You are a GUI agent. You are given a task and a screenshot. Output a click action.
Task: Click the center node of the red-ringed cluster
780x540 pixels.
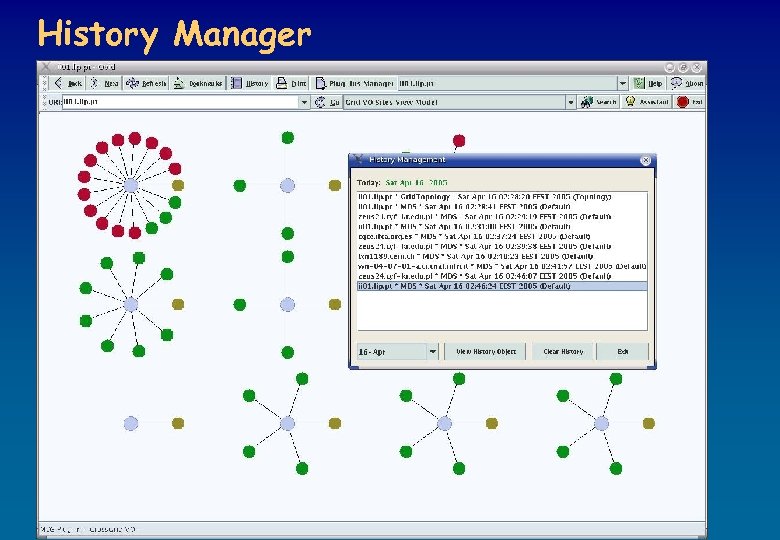click(131, 185)
